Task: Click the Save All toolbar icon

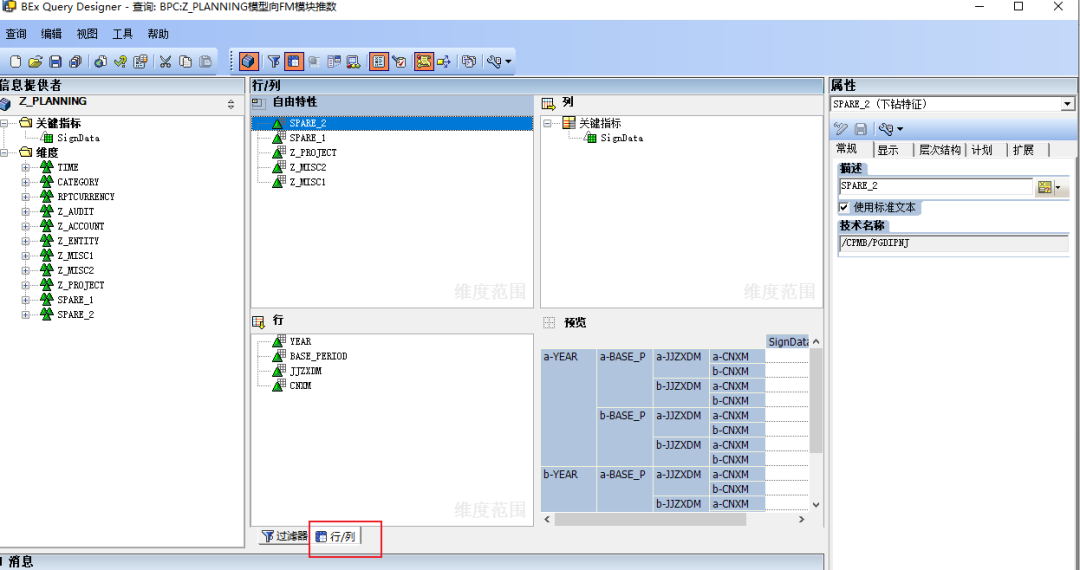Action: click(x=76, y=62)
